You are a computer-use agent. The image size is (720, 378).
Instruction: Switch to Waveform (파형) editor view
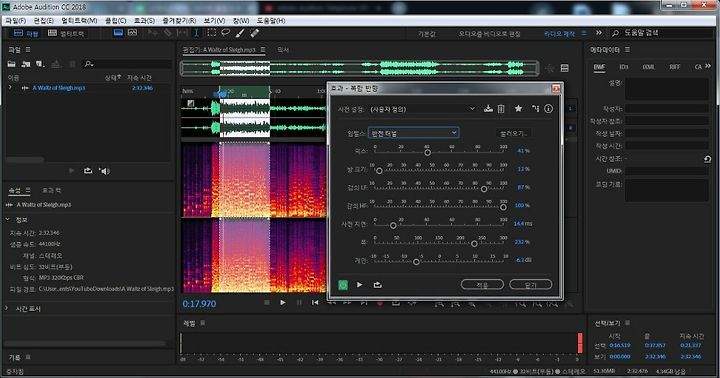tap(26, 33)
